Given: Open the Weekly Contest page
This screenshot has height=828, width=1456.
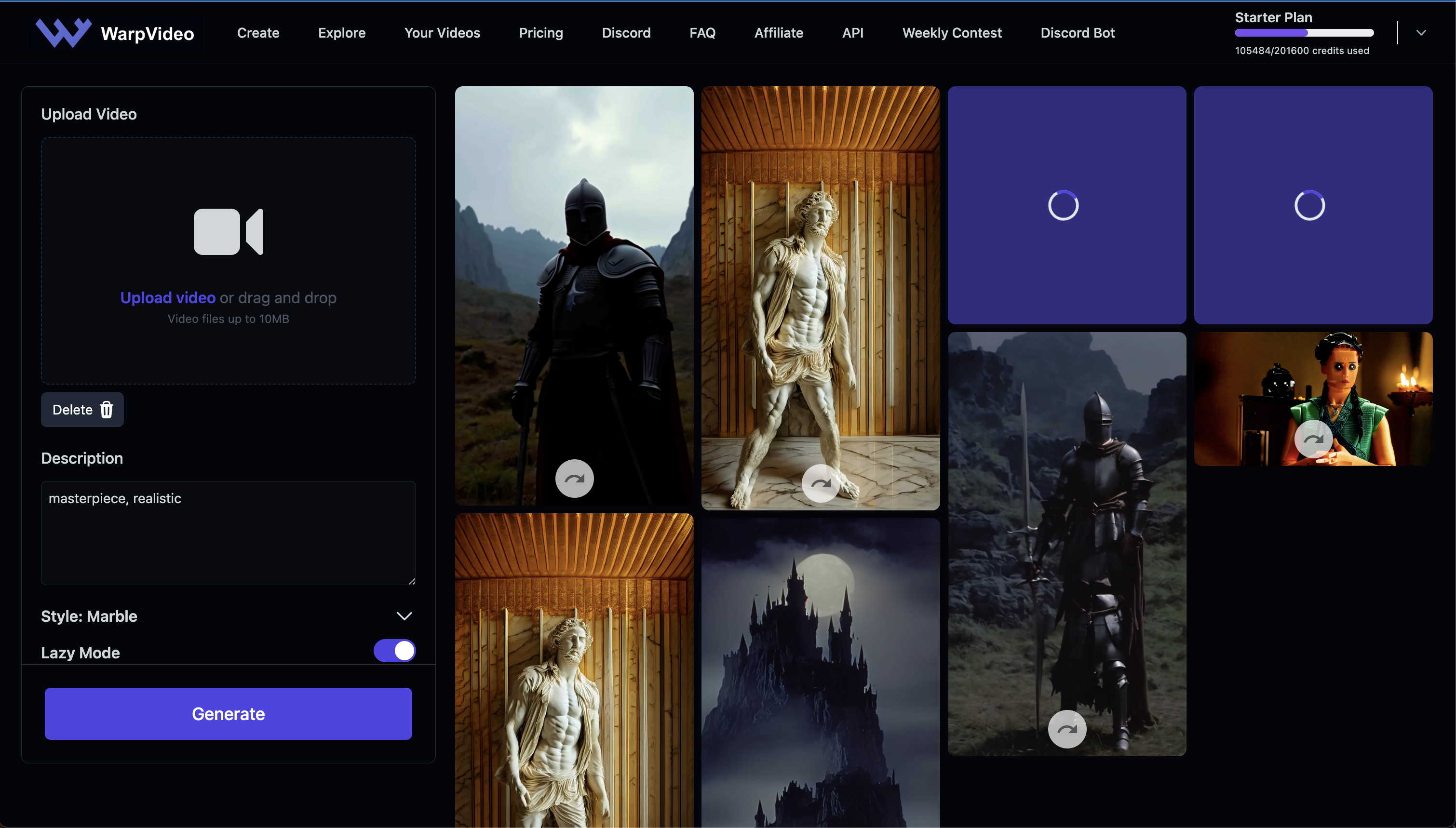Looking at the screenshot, I should click(x=952, y=32).
